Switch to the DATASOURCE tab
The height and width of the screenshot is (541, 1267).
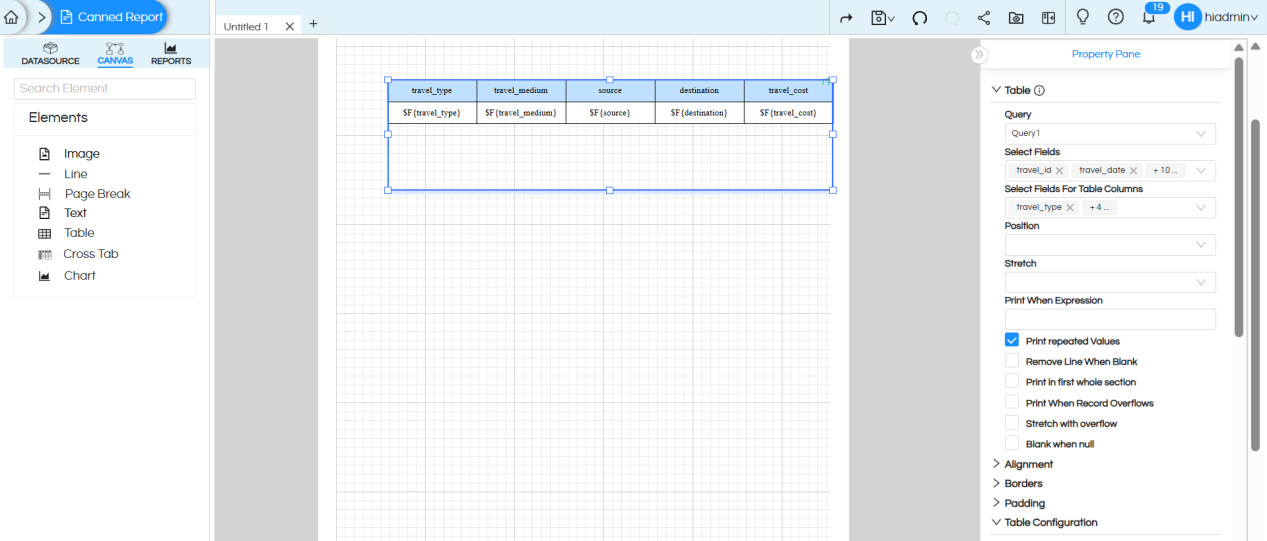coord(50,54)
